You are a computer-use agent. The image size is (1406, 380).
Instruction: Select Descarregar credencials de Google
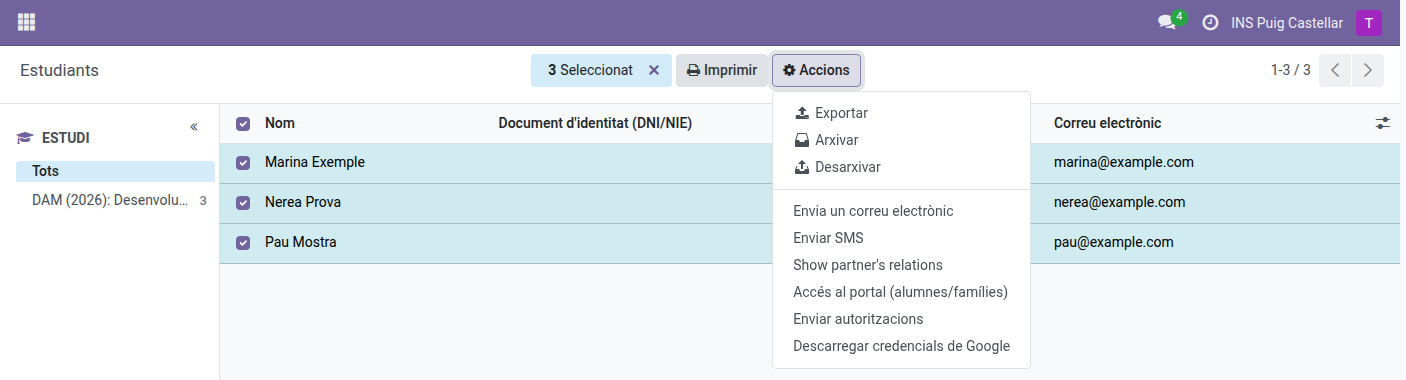pos(901,346)
